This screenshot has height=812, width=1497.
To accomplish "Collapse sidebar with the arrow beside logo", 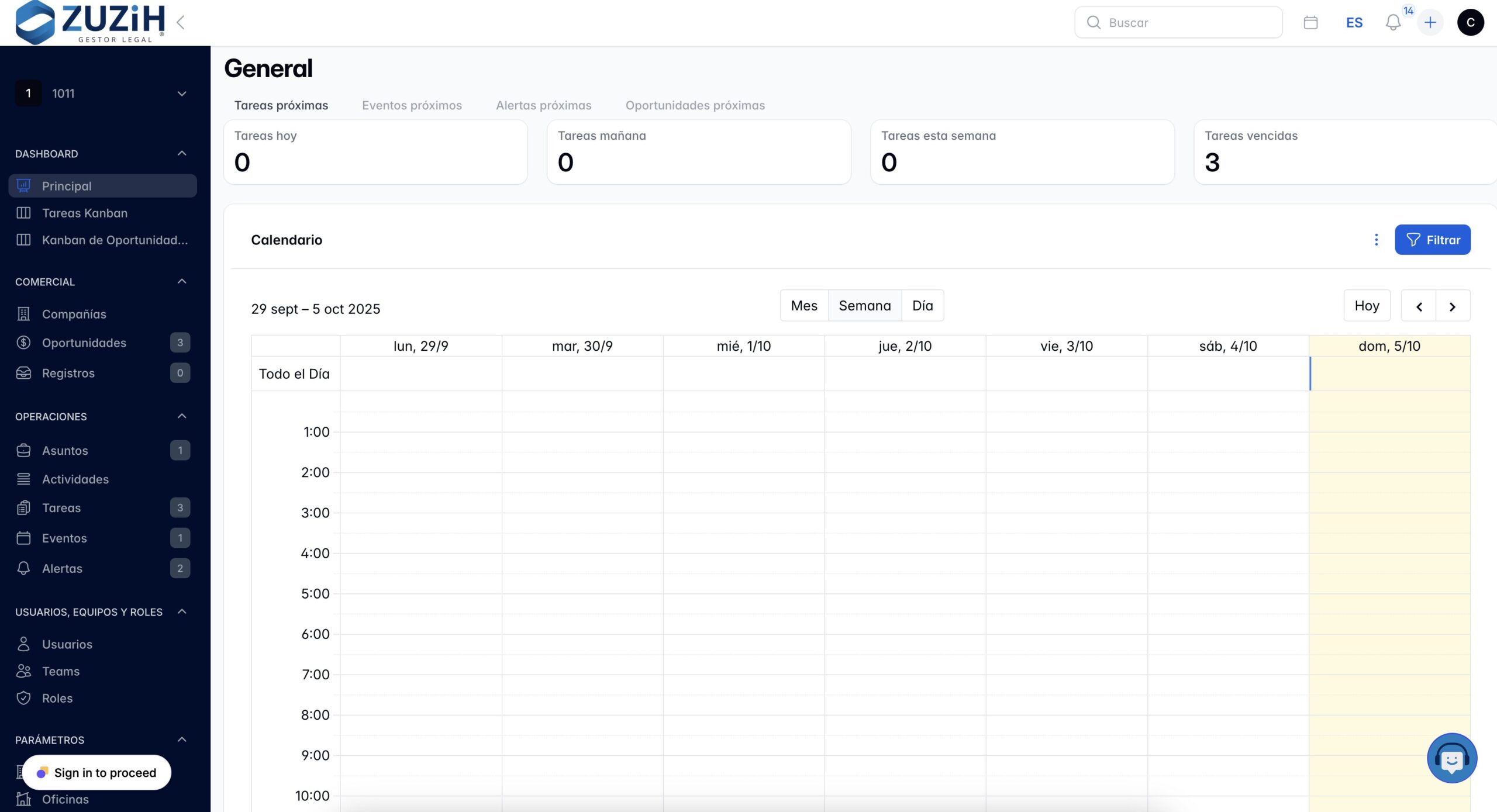I will point(181,23).
